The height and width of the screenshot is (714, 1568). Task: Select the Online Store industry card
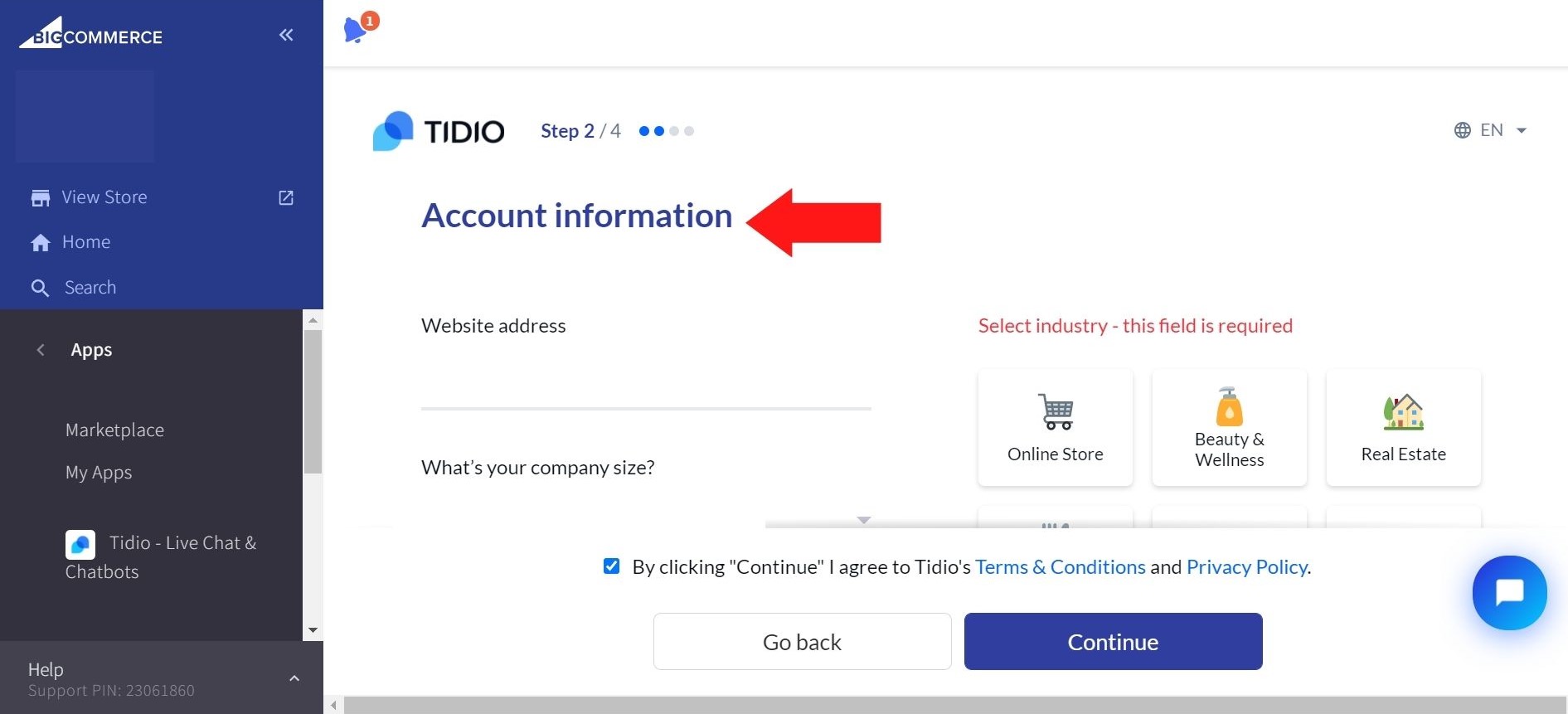(1055, 427)
